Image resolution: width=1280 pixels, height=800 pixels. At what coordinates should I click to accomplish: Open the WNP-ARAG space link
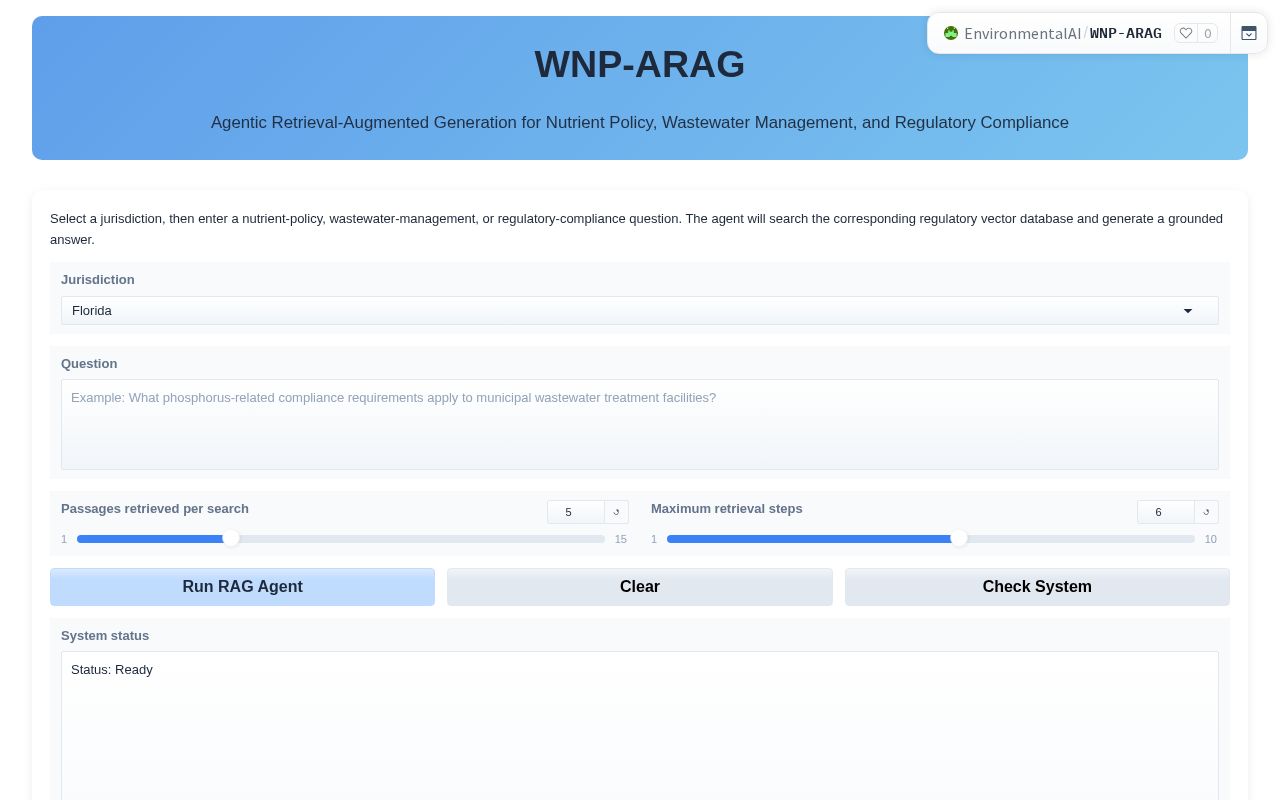(1126, 33)
